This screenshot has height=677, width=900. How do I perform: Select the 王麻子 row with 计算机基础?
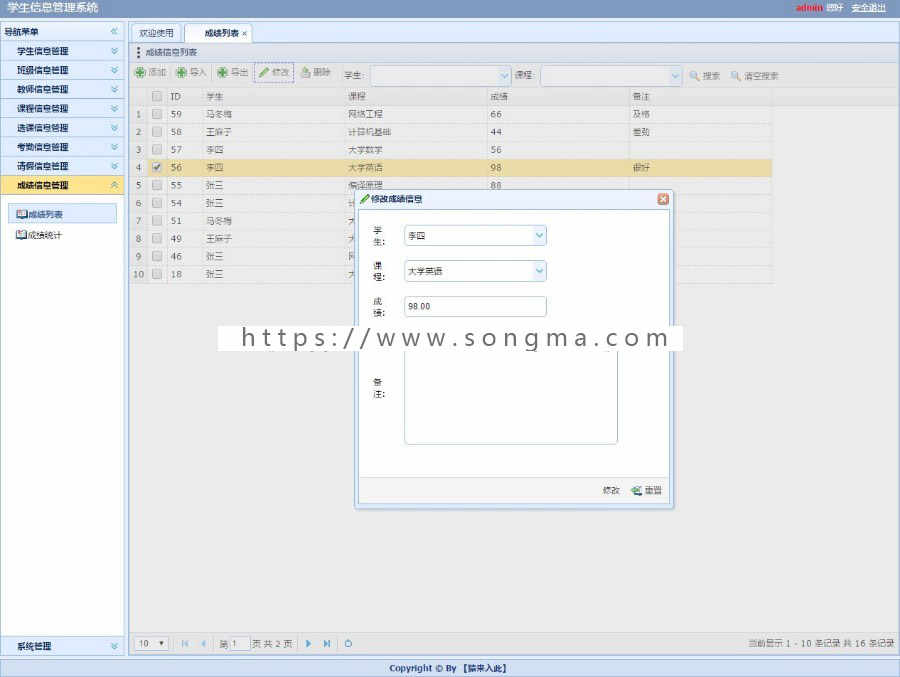click(451, 131)
